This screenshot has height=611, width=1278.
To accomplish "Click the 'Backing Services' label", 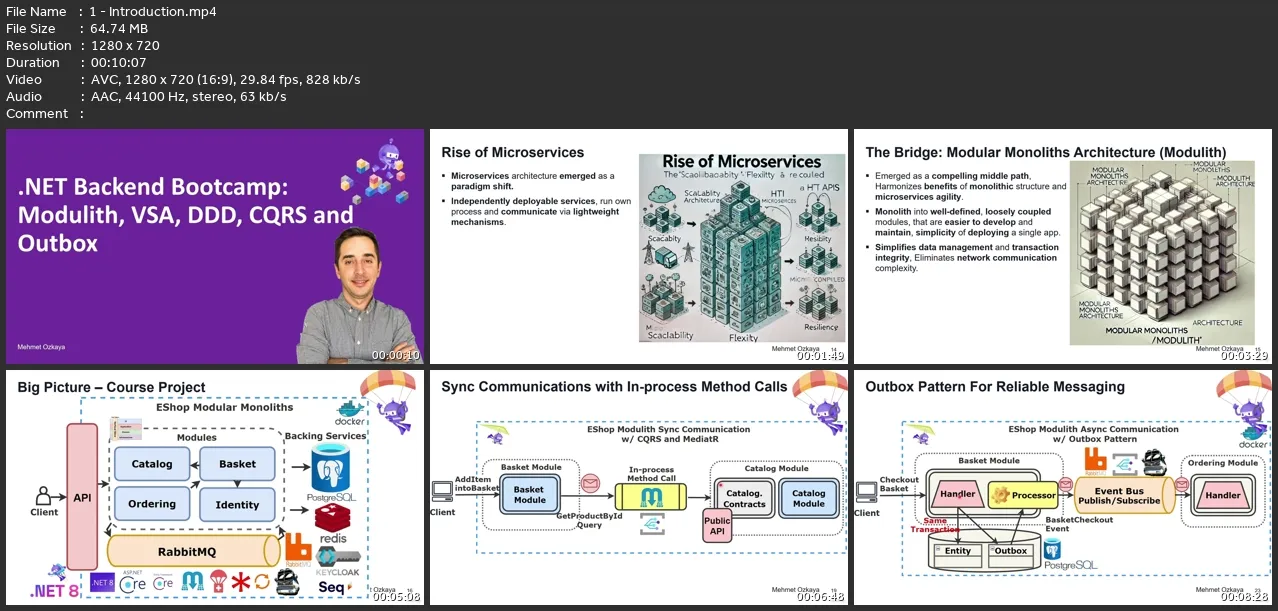I will coord(327,436).
